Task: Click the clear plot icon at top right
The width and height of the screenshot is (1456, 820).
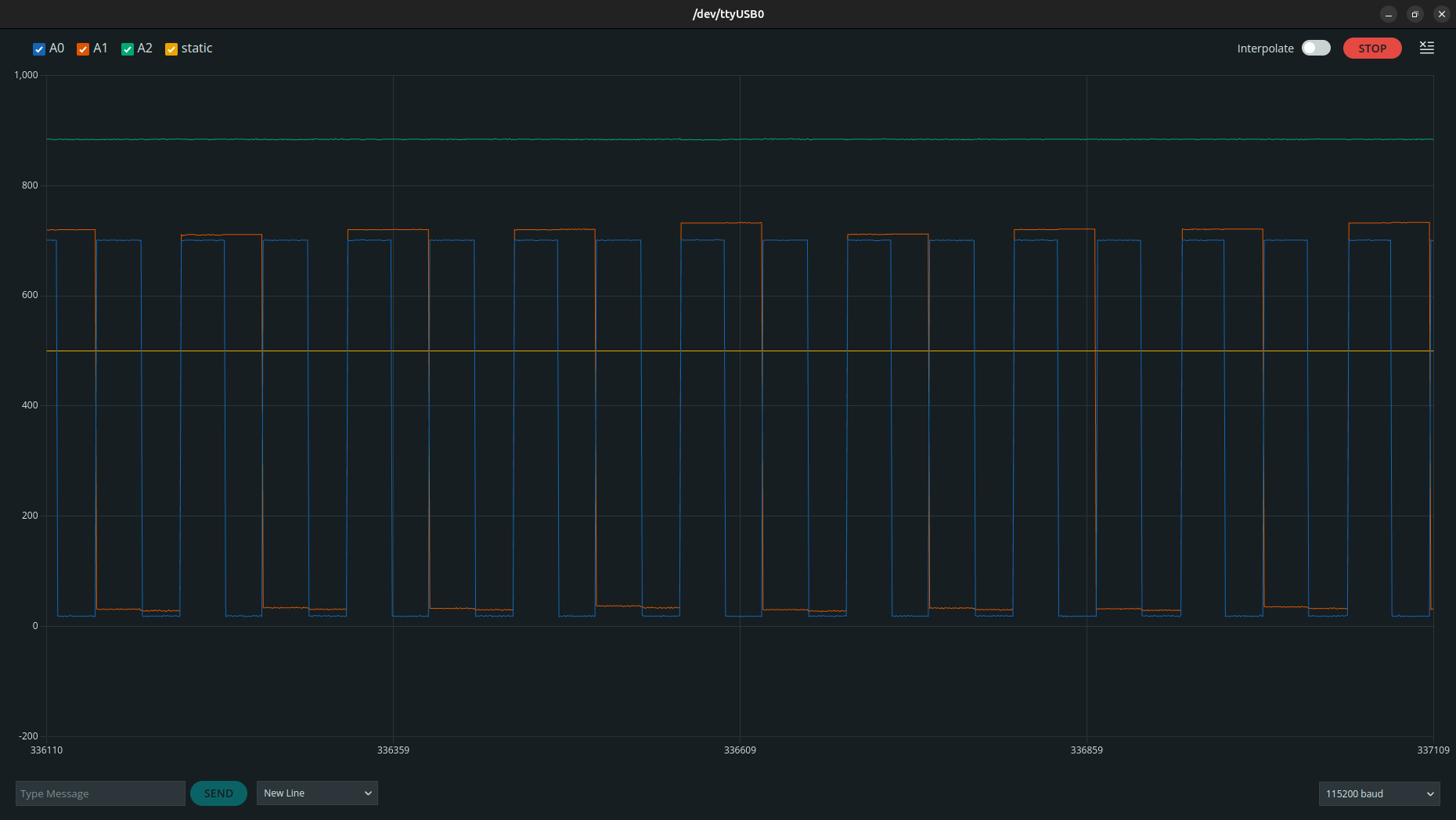Action: coord(1427,49)
